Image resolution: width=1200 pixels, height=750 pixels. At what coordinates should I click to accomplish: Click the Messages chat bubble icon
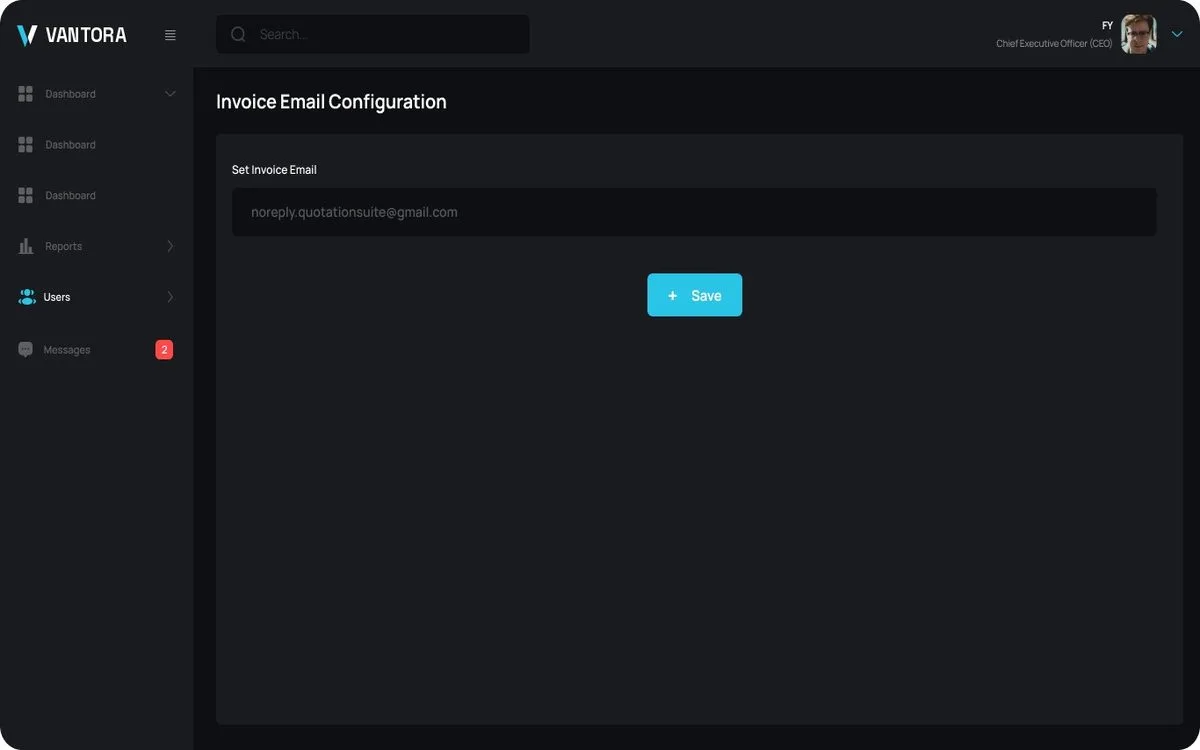(x=26, y=350)
